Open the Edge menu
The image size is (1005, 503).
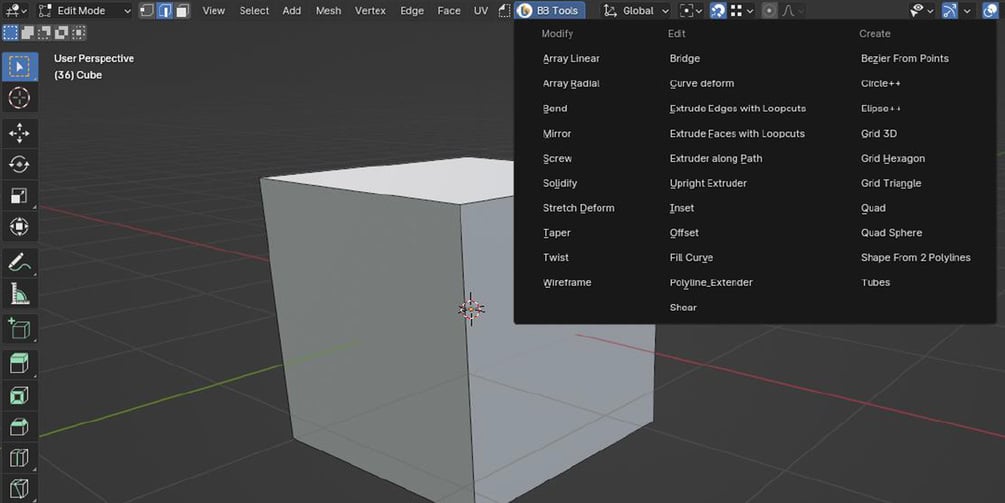tap(411, 10)
